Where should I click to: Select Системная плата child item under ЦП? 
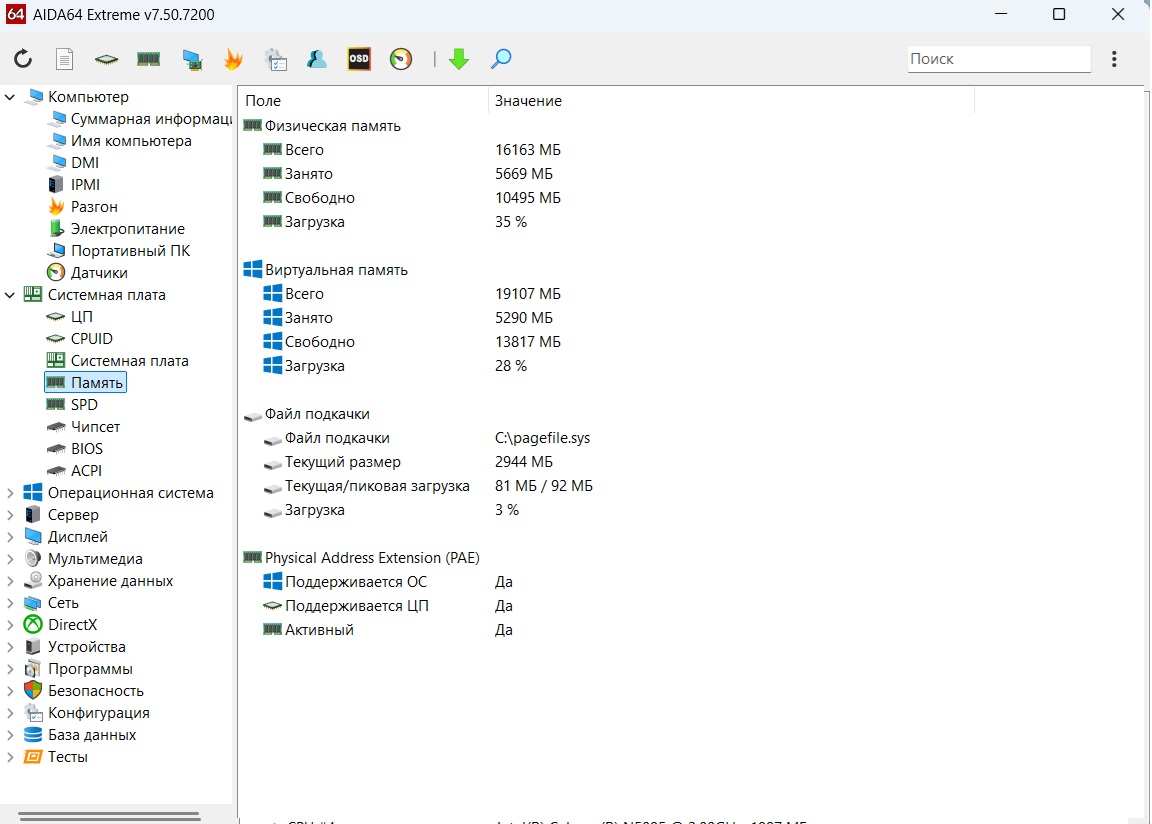point(118,361)
